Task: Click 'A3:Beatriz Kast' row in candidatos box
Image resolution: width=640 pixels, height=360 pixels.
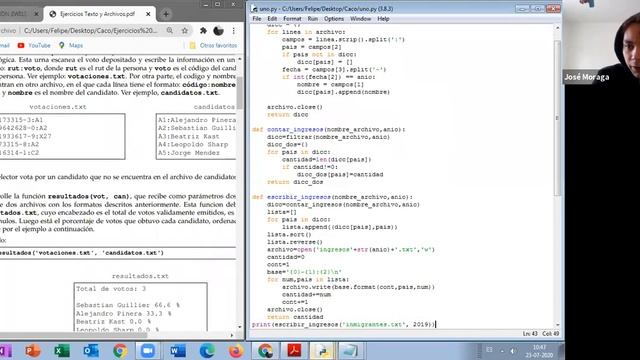Action: click(189, 136)
